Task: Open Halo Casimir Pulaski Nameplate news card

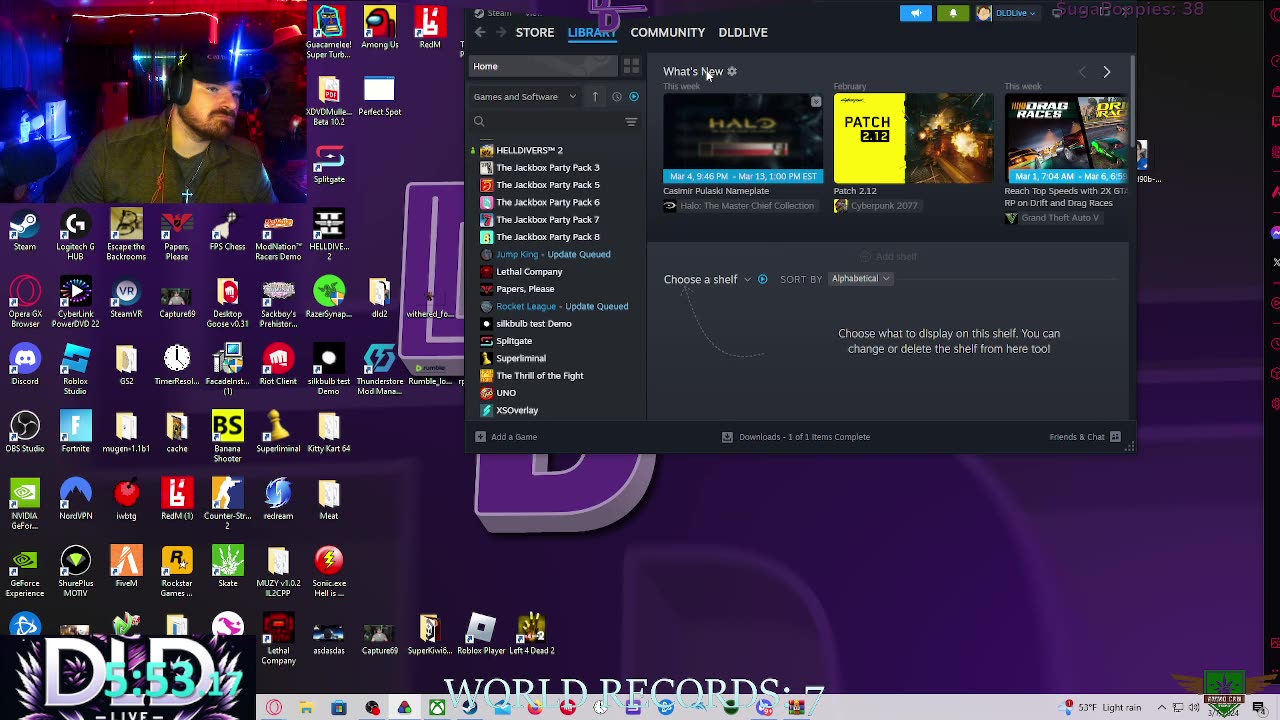Action: coord(743,138)
